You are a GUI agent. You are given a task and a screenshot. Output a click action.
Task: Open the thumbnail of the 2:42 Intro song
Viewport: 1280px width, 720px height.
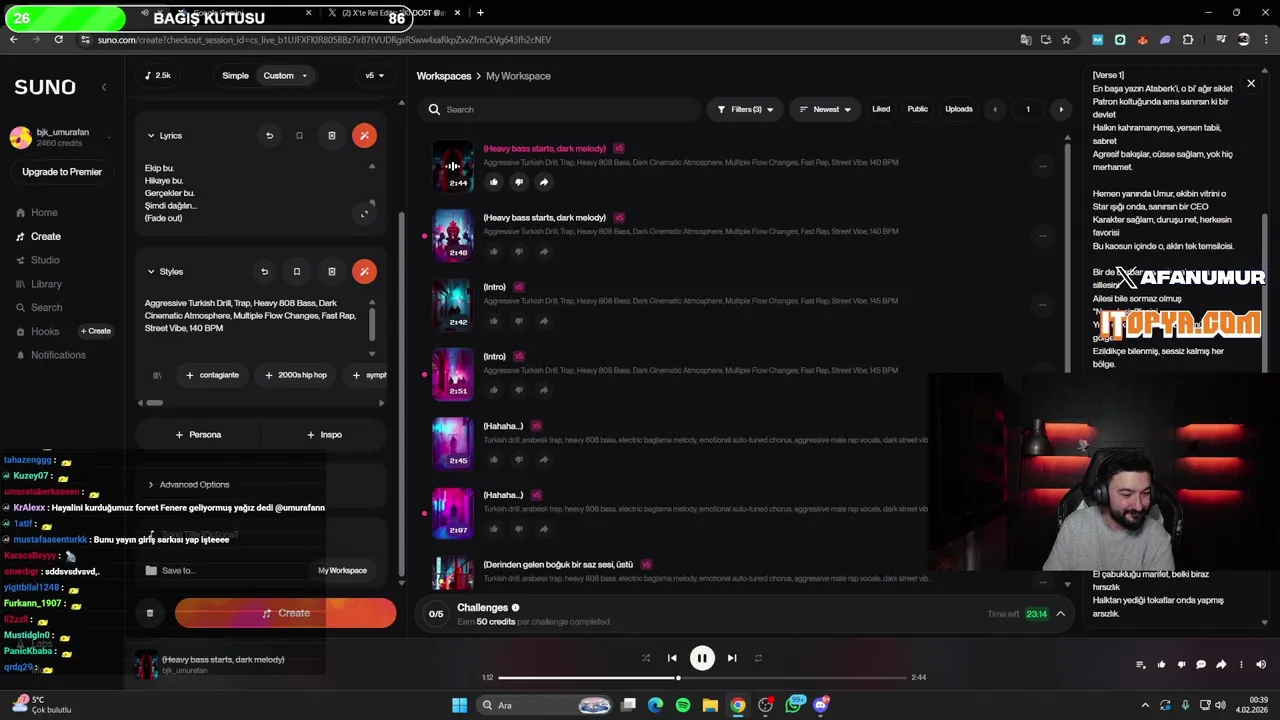(453, 304)
